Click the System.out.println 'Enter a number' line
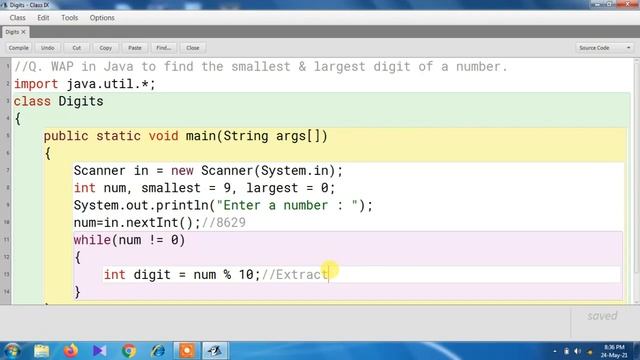This screenshot has width=640, height=360. [x=223, y=205]
